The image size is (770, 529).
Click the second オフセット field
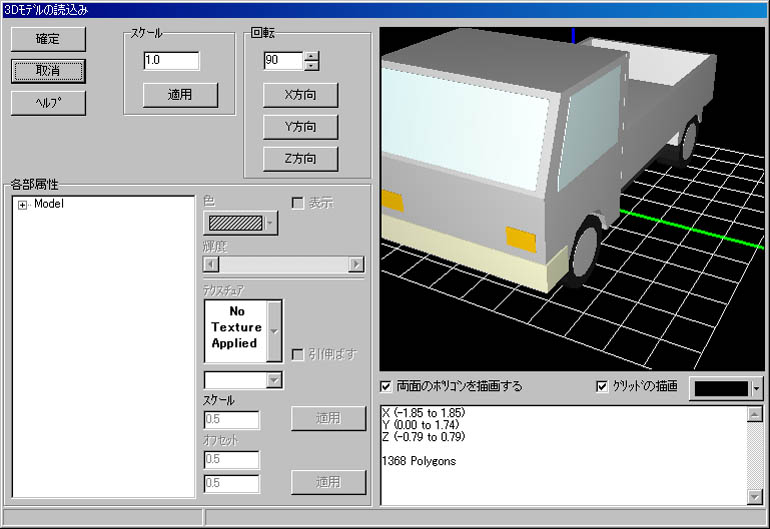pyautogui.click(x=231, y=483)
